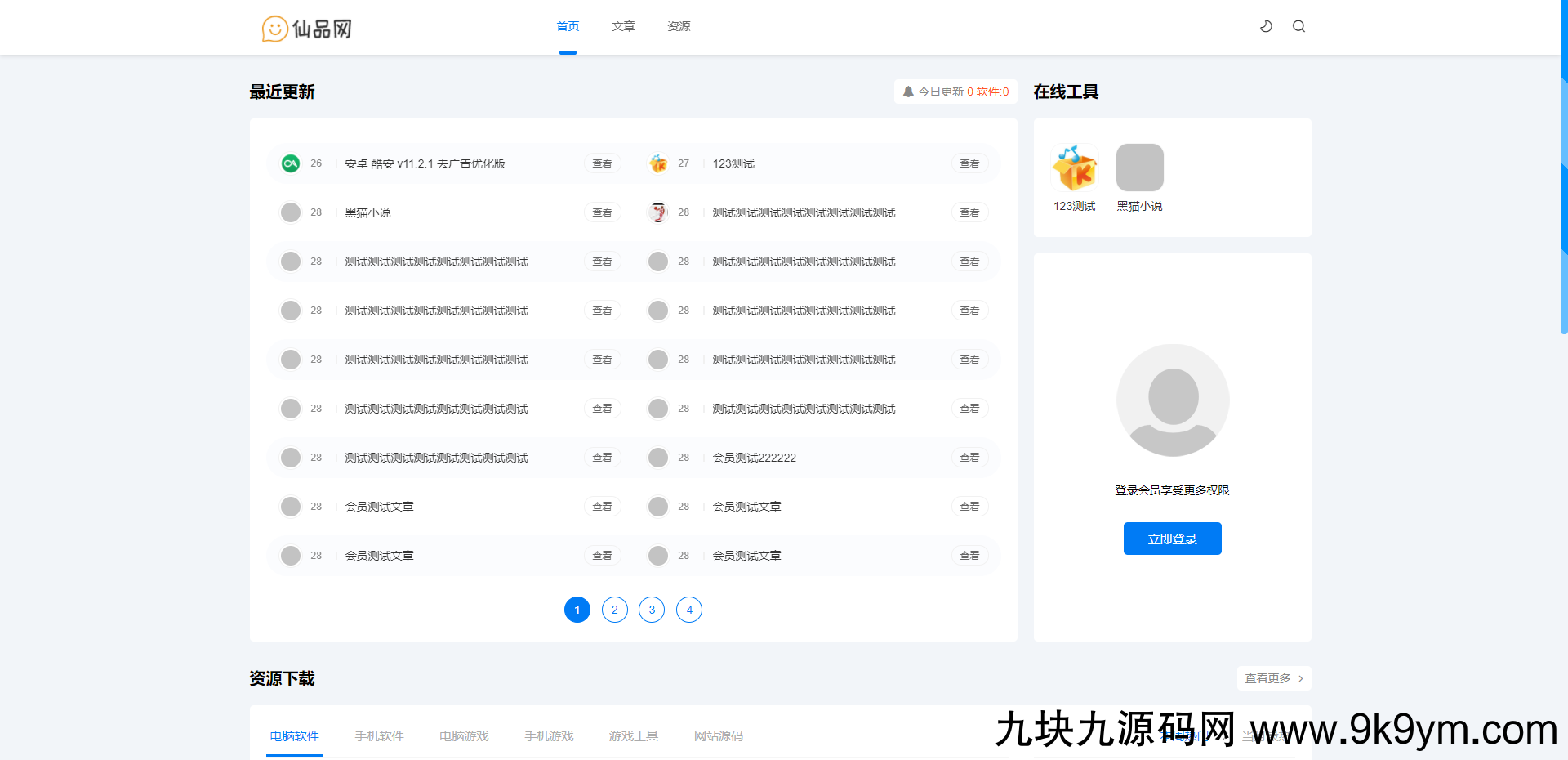
Task: Toggle dark mode with the moon icon
Action: pyautogui.click(x=1265, y=26)
